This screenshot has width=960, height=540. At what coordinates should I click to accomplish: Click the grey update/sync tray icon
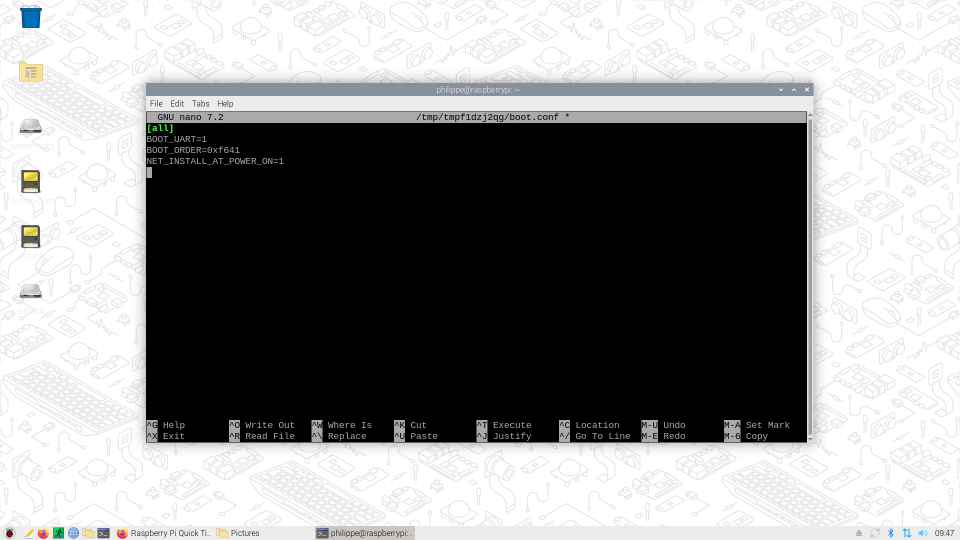pyautogui.click(x=875, y=533)
